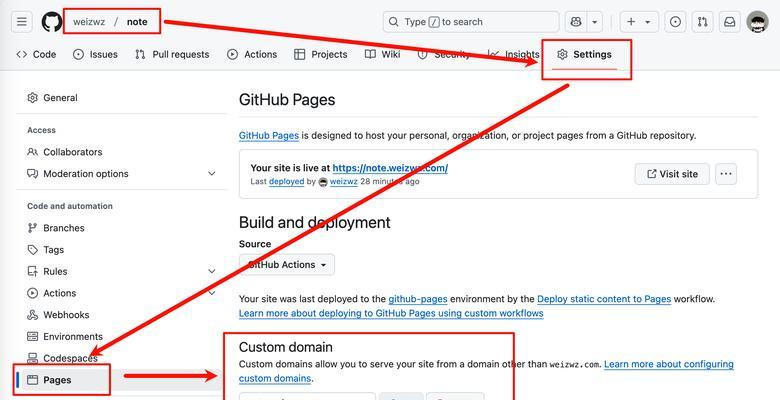The width and height of the screenshot is (780, 400).
Task: Open the pull requests icon in header
Action: click(702, 22)
